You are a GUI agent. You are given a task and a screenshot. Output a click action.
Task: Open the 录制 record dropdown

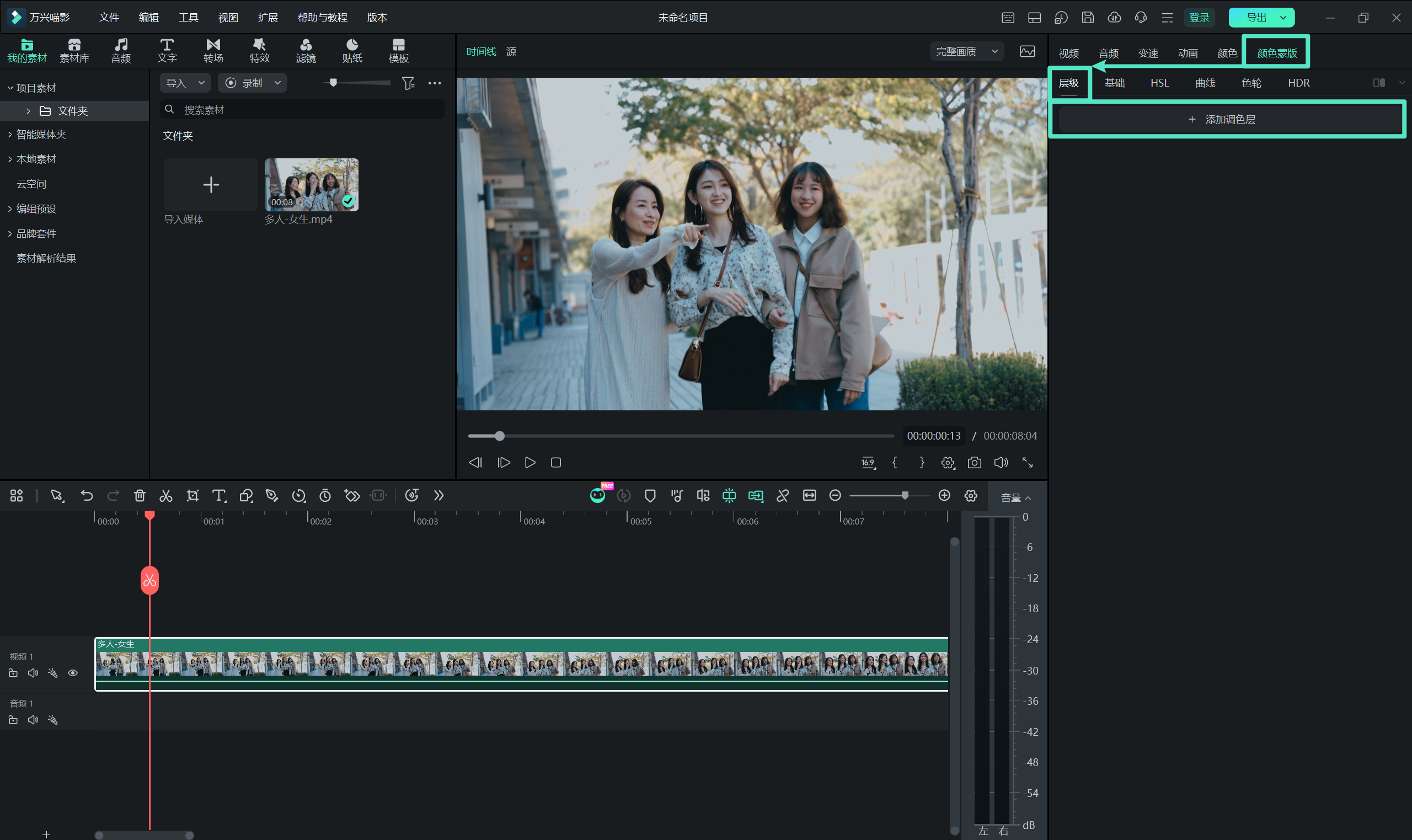[x=253, y=83]
